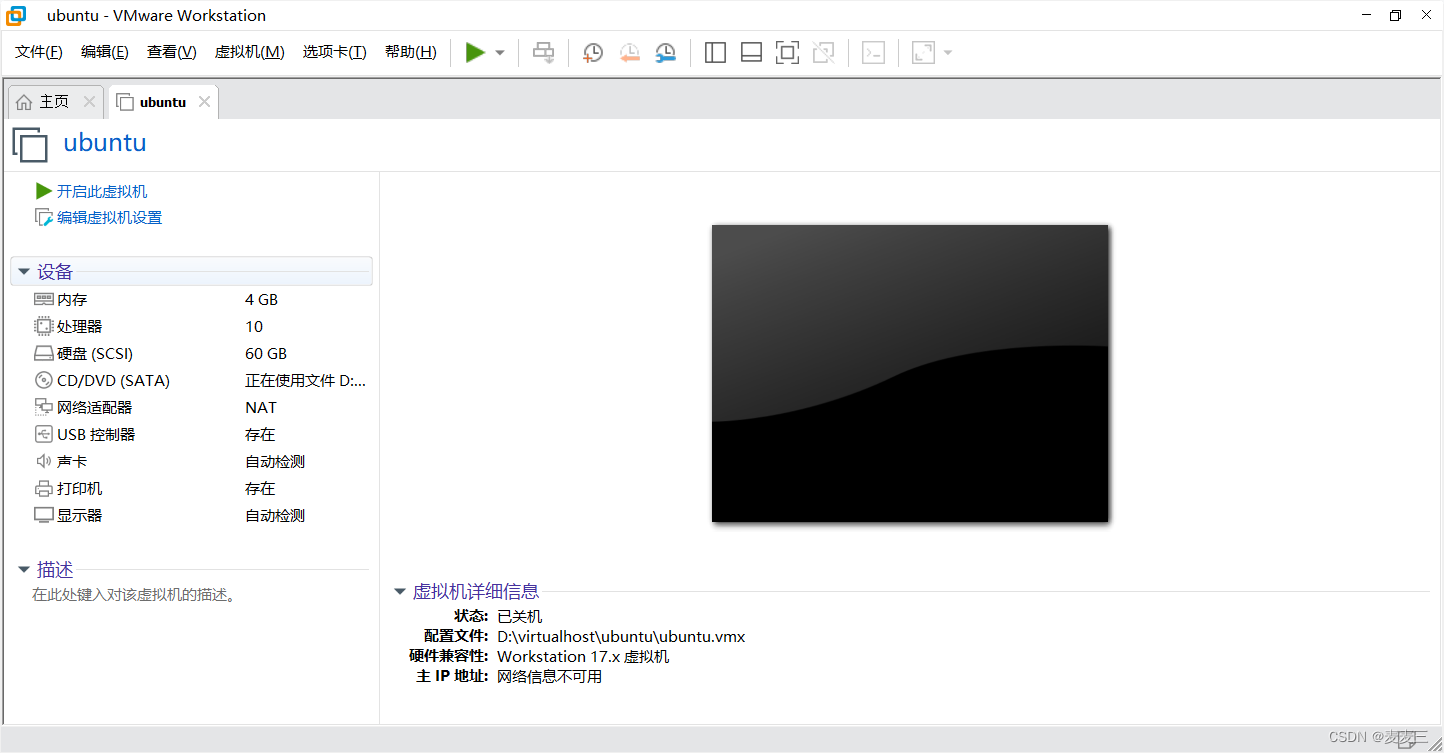The width and height of the screenshot is (1444, 753).
Task: Click Send Ctrl+Alt+Del toolbar icon
Action: (543, 52)
